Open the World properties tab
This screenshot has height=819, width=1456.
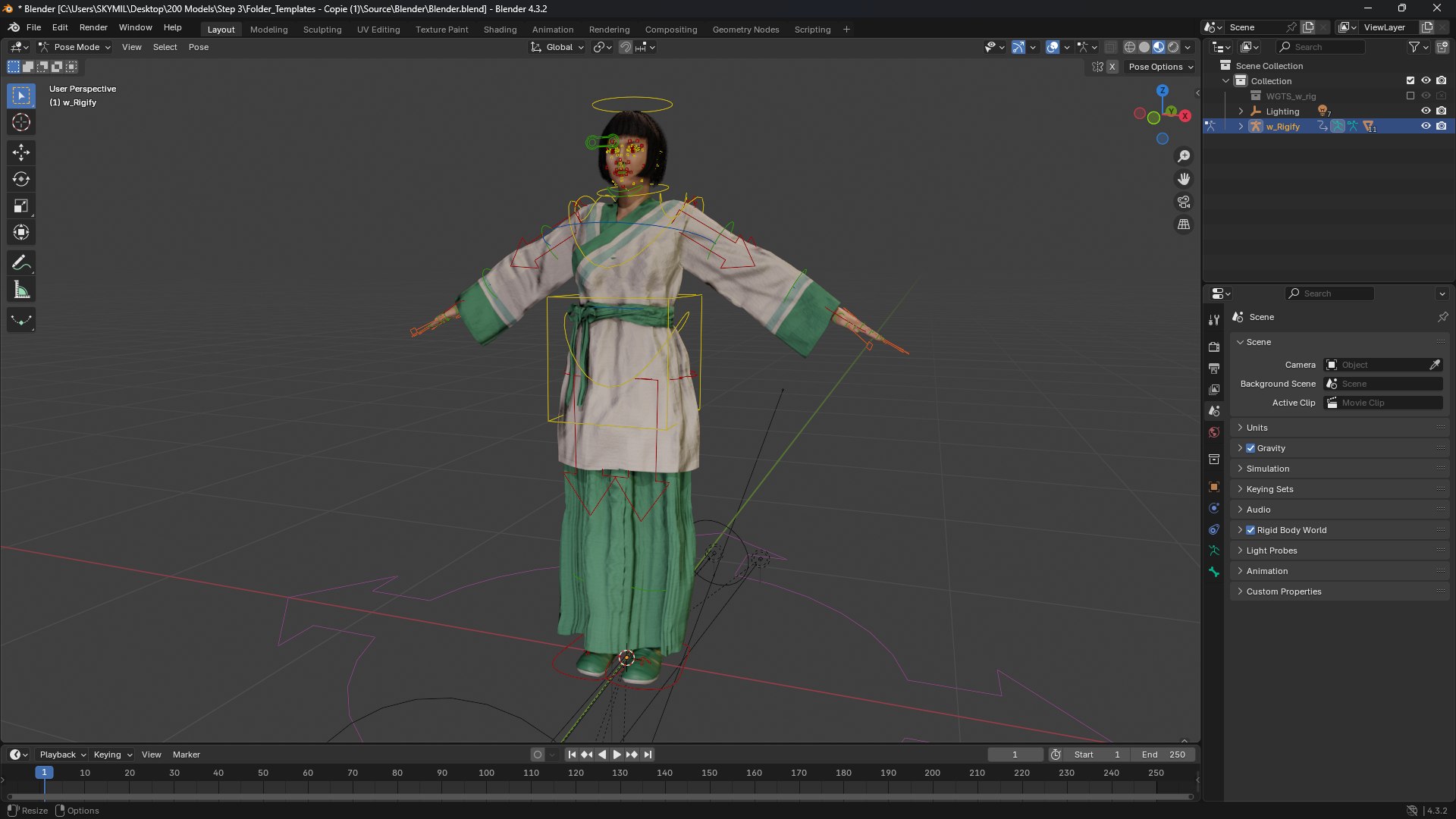[x=1214, y=432]
